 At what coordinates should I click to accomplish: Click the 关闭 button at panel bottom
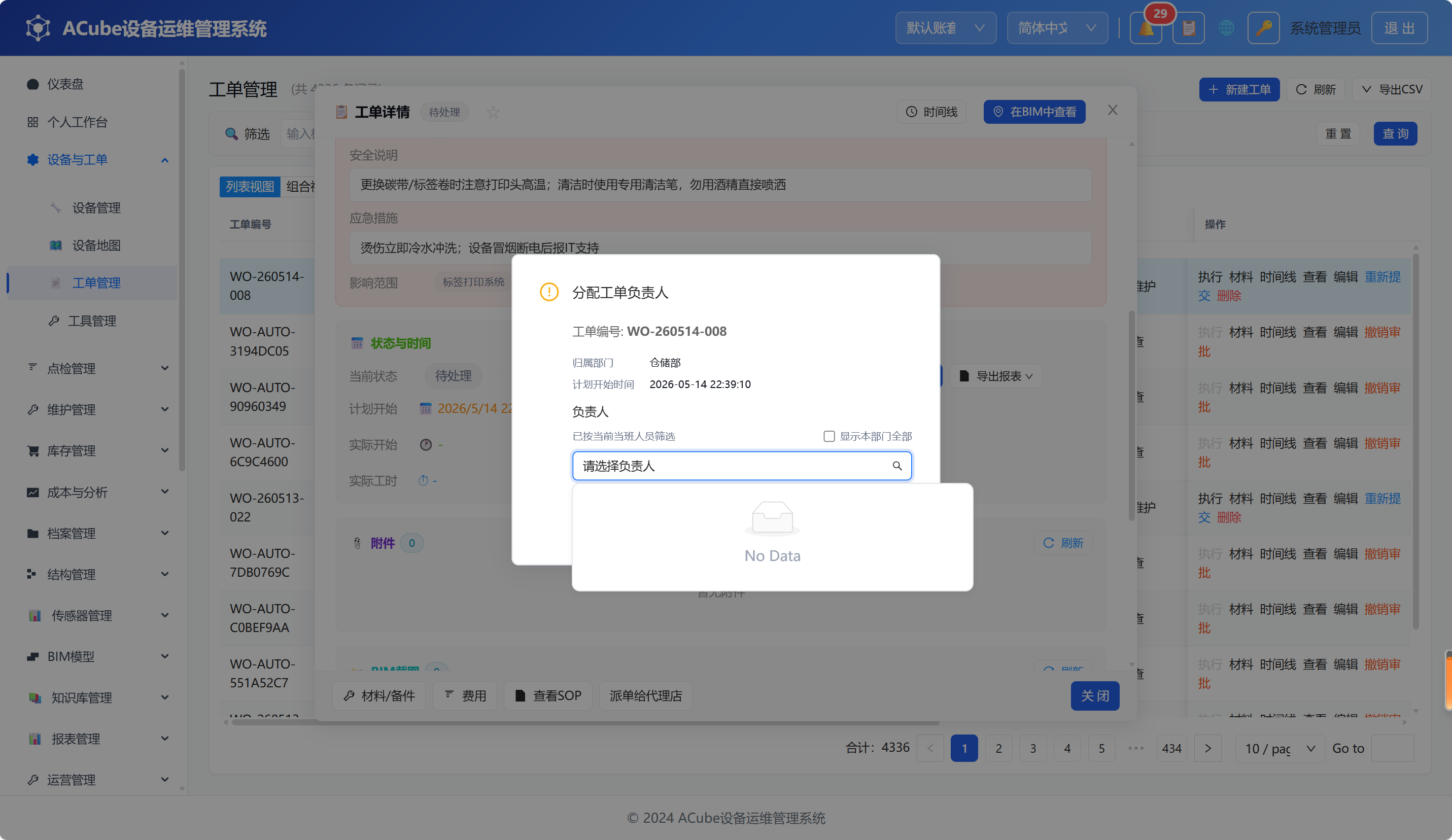(x=1095, y=696)
